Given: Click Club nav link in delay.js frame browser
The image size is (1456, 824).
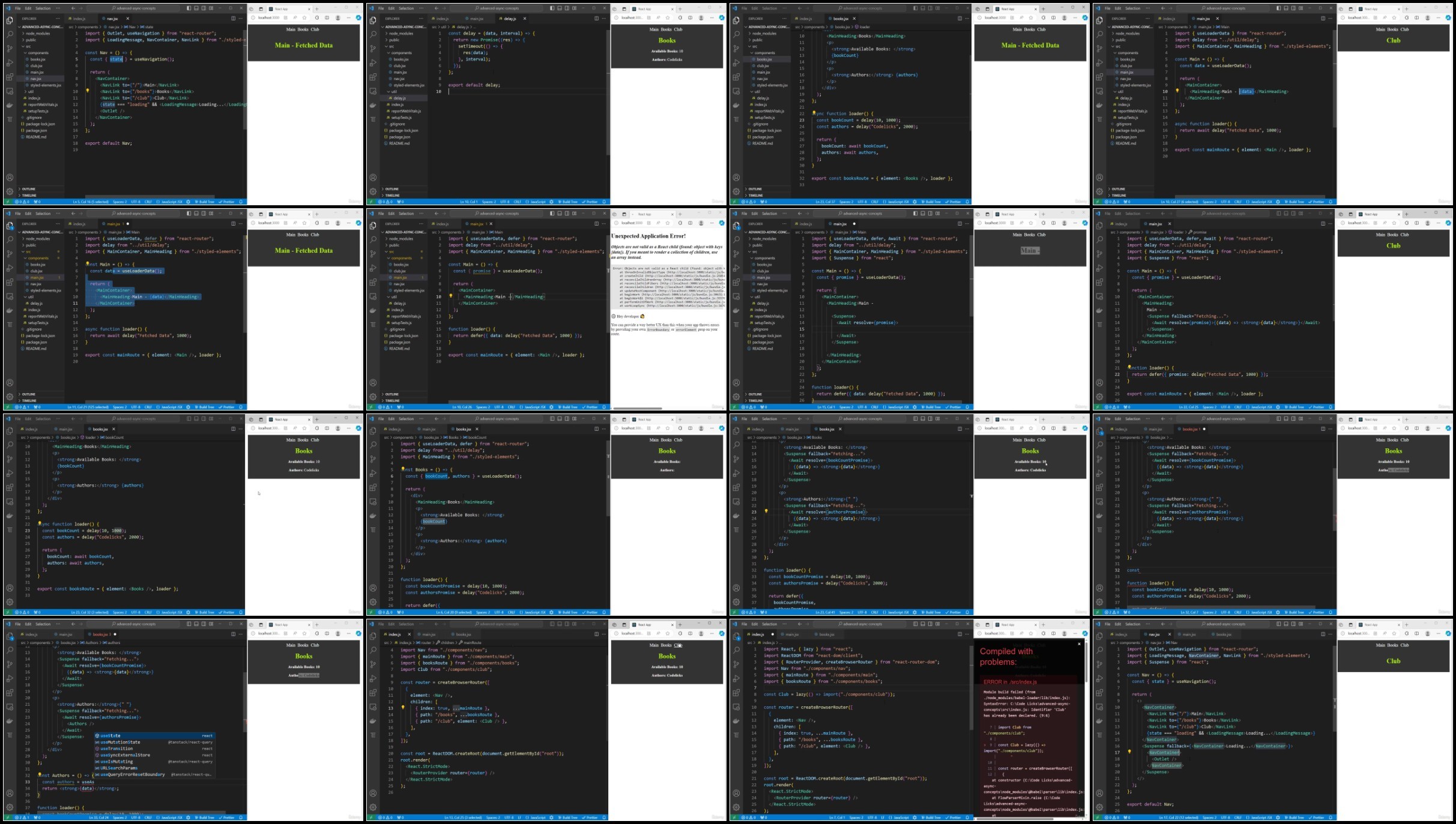Looking at the screenshot, I should pos(678,29).
